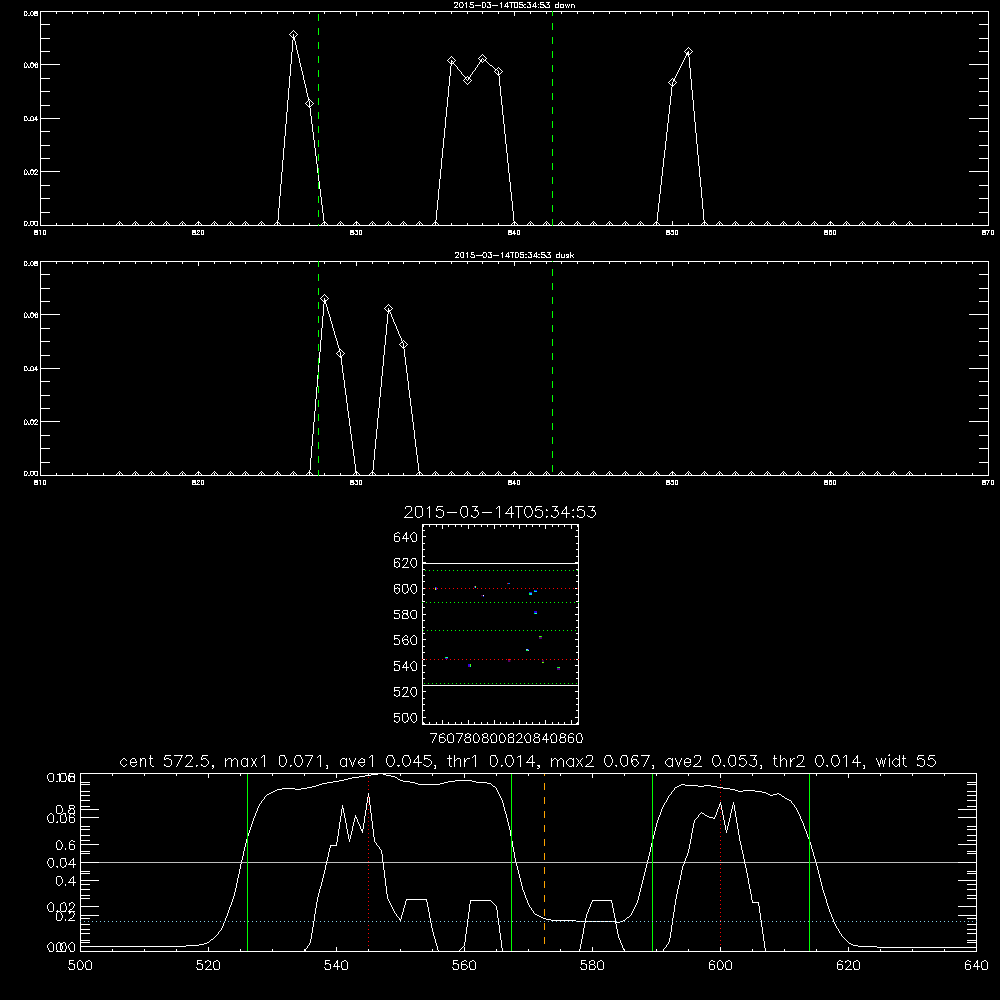The image size is (1000, 1000).
Task: Click the '2015-03-14T05:34:53 dusk' plot title
Action: 514,255
